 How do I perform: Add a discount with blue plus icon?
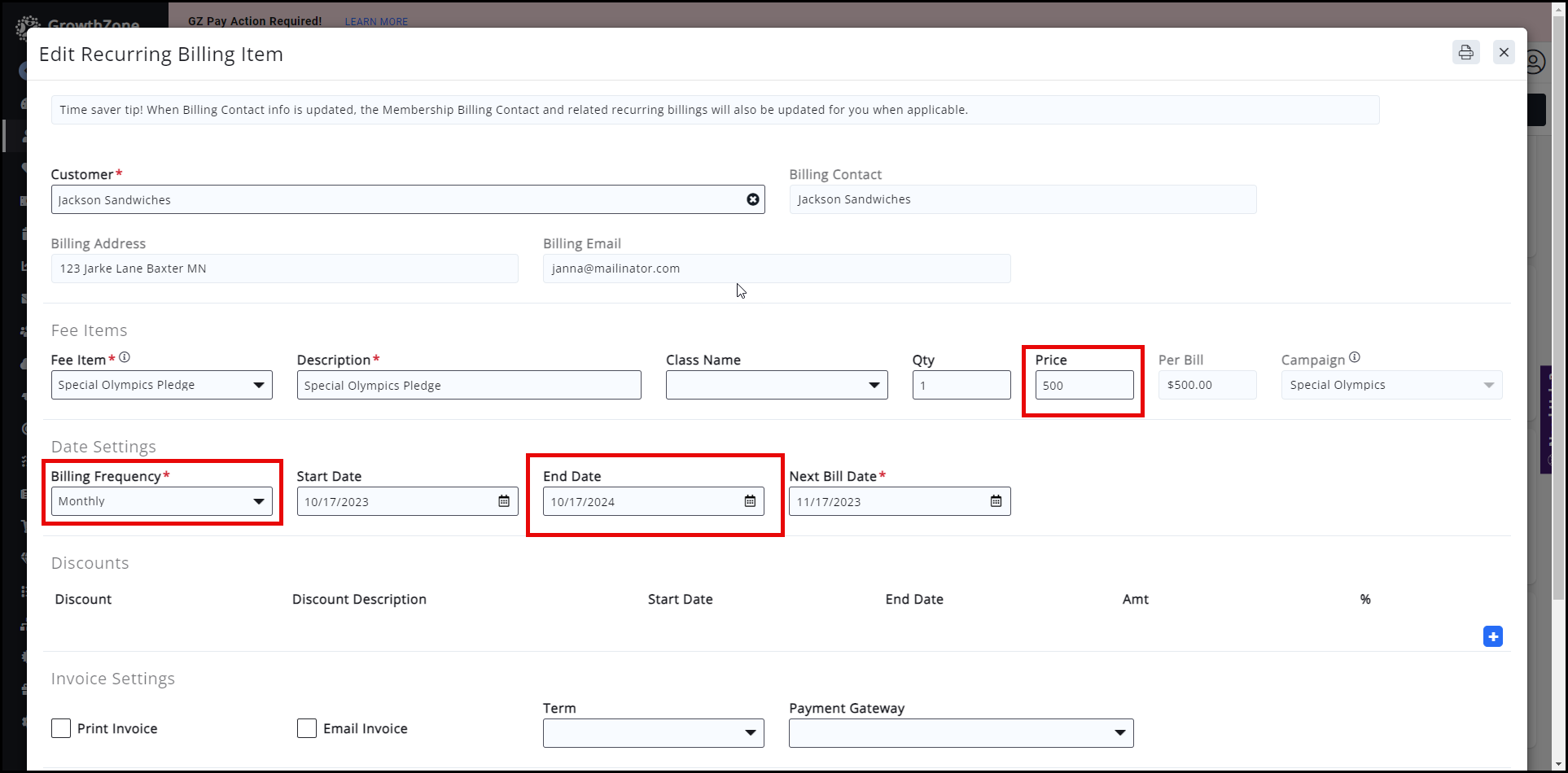click(x=1492, y=636)
